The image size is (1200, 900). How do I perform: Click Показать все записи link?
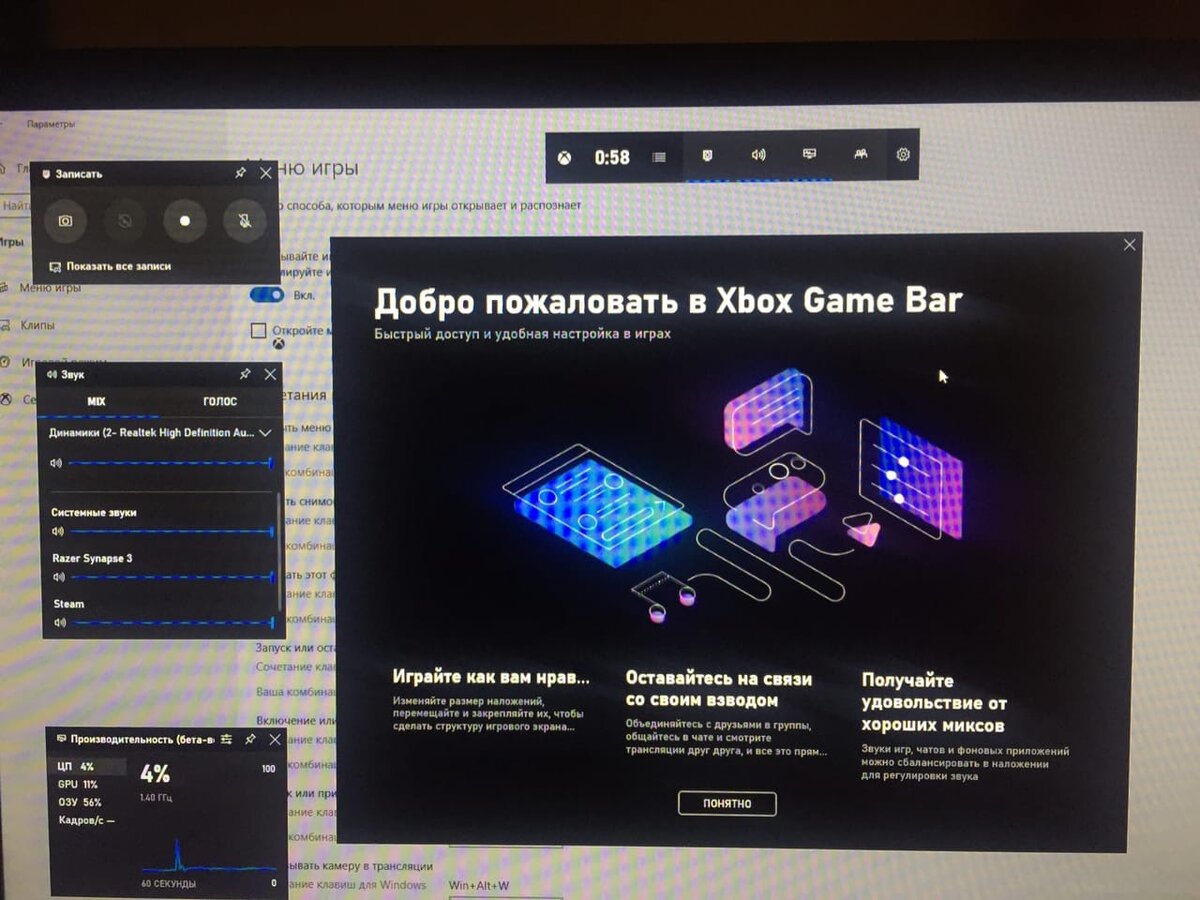(x=110, y=267)
